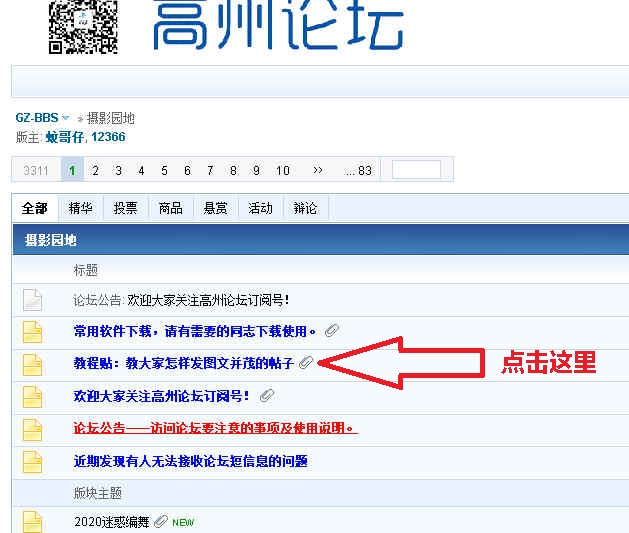Open the 辩论 tab
The height and width of the screenshot is (533, 629).
tap(305, 208)
